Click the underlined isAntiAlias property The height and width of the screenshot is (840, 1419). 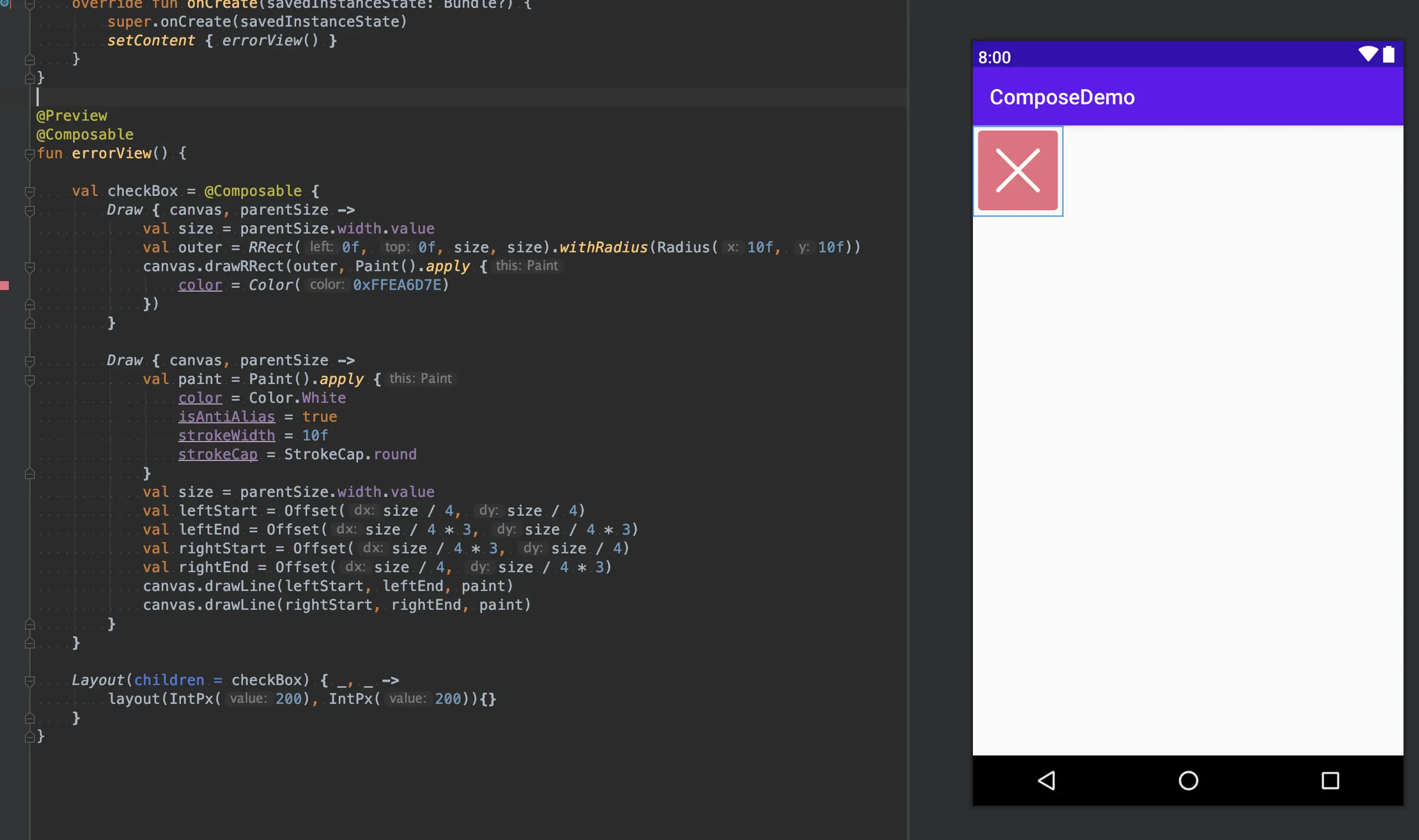point(226,417)
